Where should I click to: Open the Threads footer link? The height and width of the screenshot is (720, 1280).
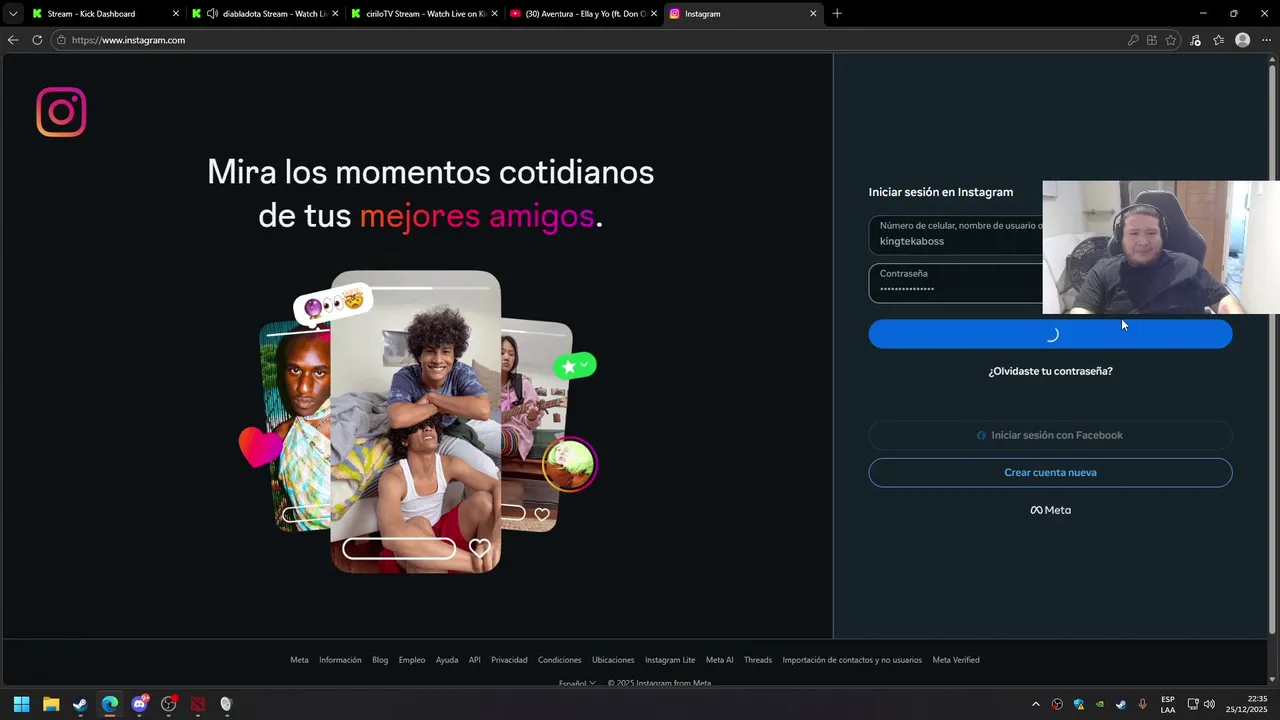(758, 660)
